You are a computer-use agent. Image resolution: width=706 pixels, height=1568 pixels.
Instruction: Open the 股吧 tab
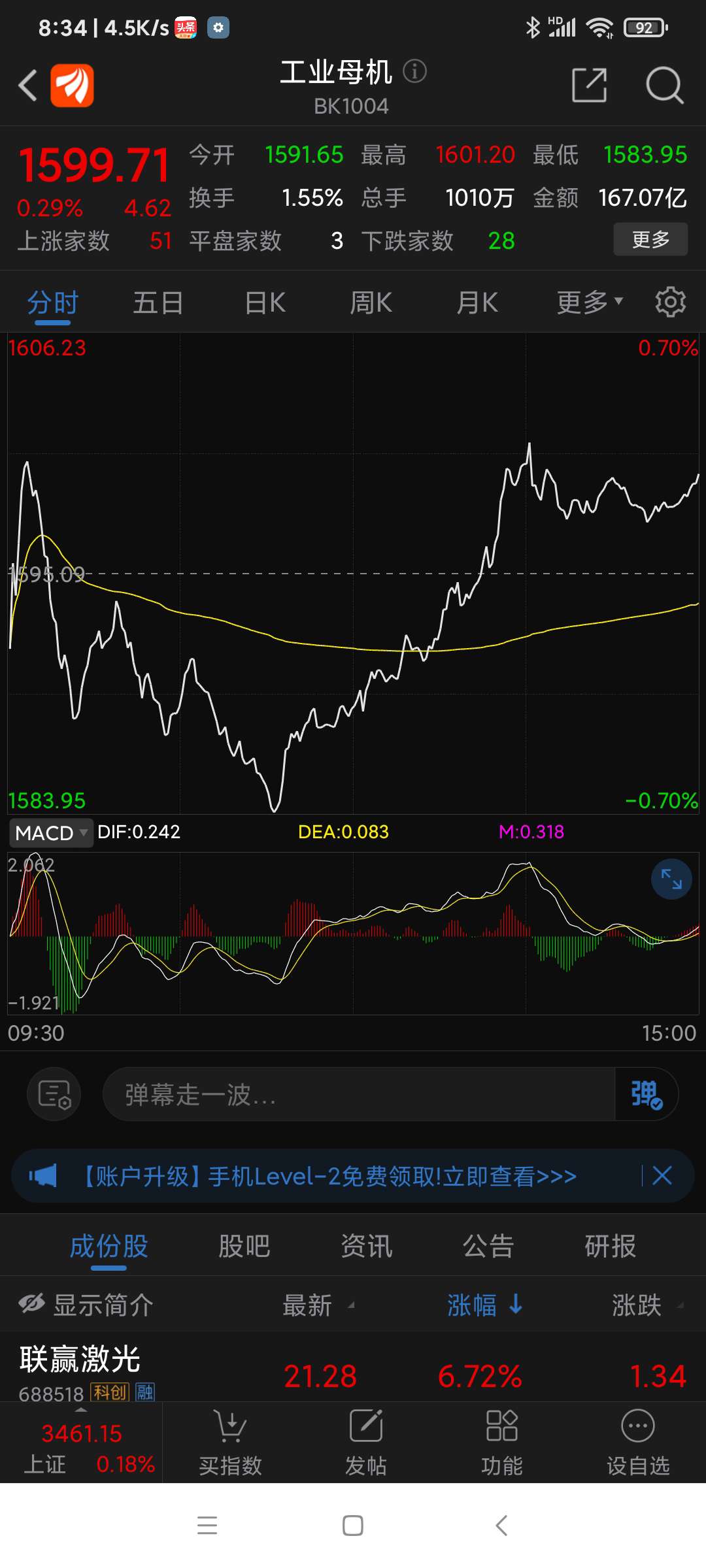click(x=244, y=1246)
